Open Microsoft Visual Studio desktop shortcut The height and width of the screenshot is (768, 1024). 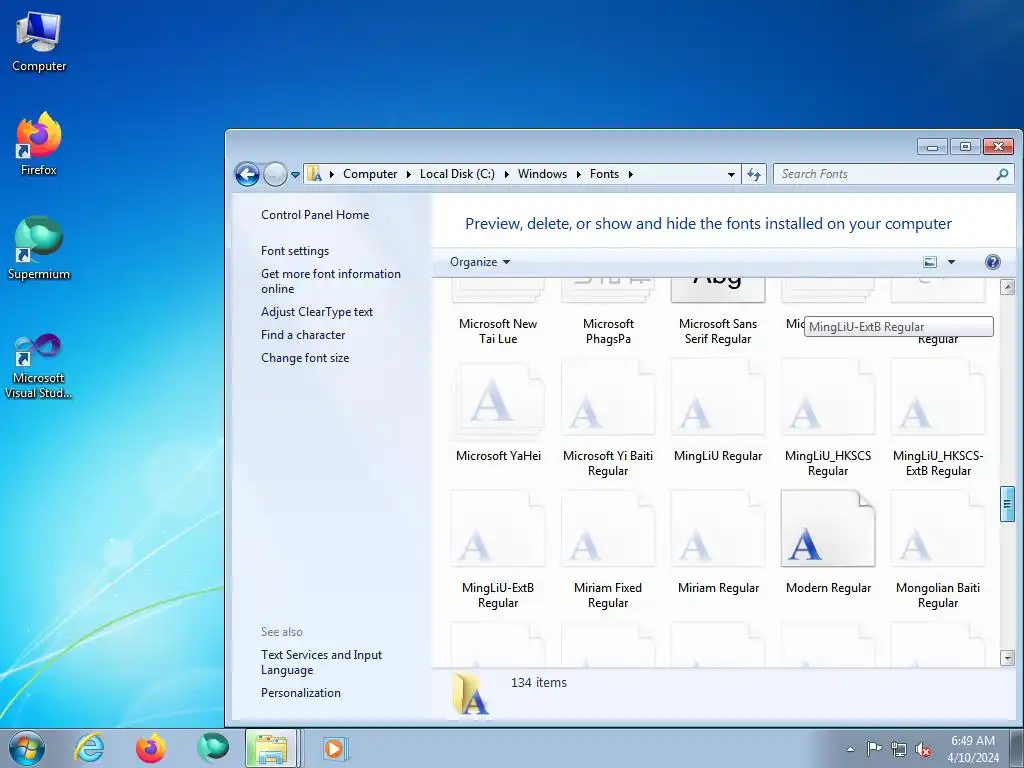point(39,366)
